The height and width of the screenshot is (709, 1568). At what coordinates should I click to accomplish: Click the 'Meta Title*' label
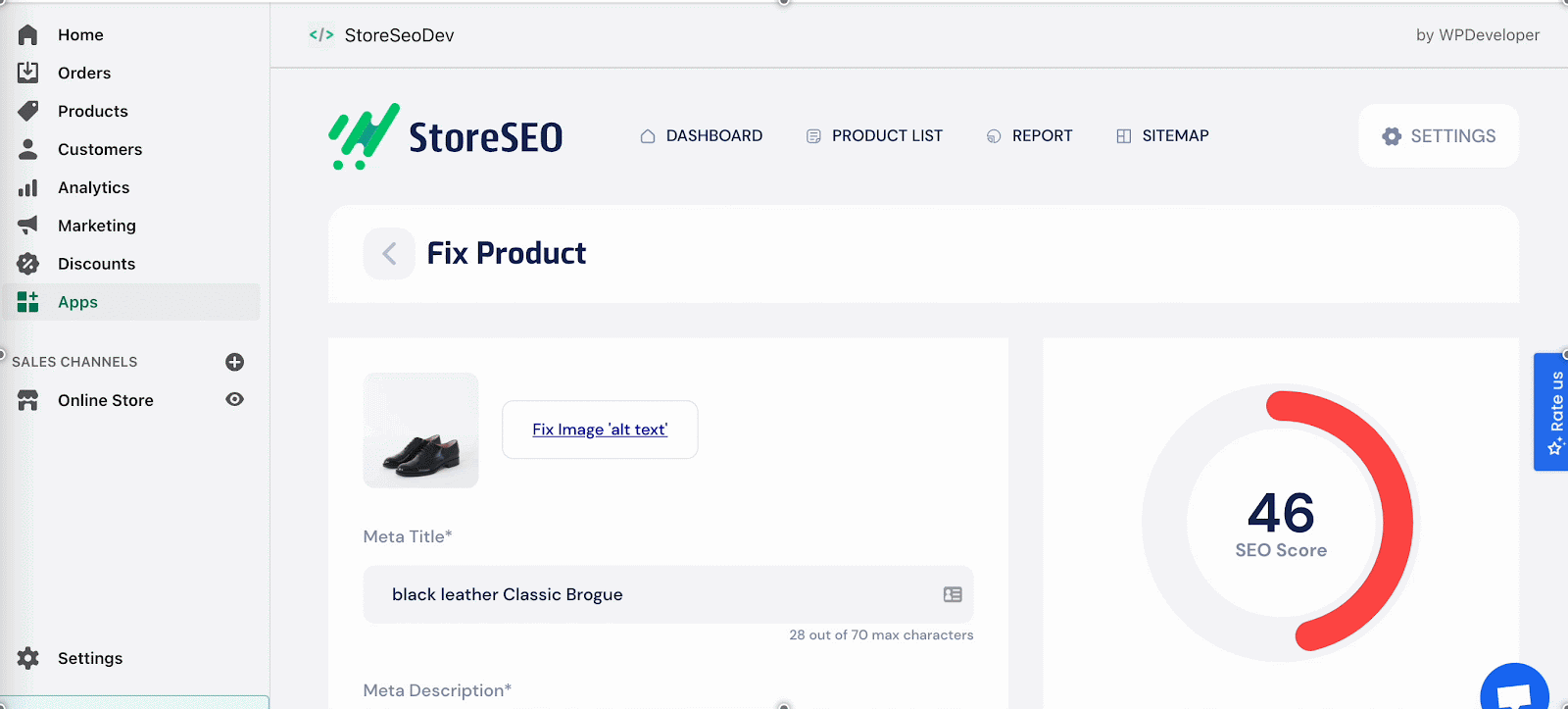(408, 536)
